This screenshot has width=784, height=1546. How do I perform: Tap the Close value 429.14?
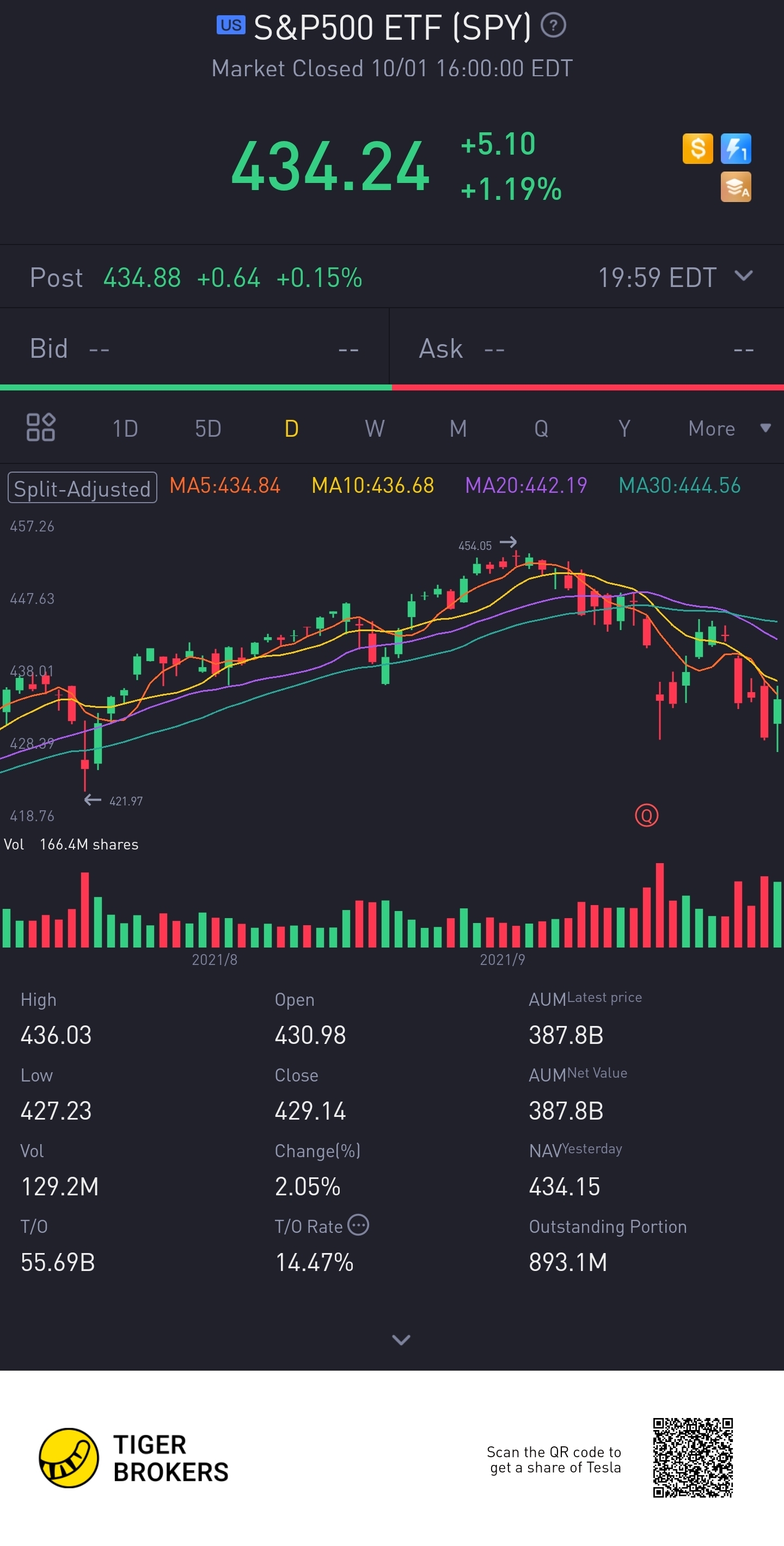coord(310,1111)
